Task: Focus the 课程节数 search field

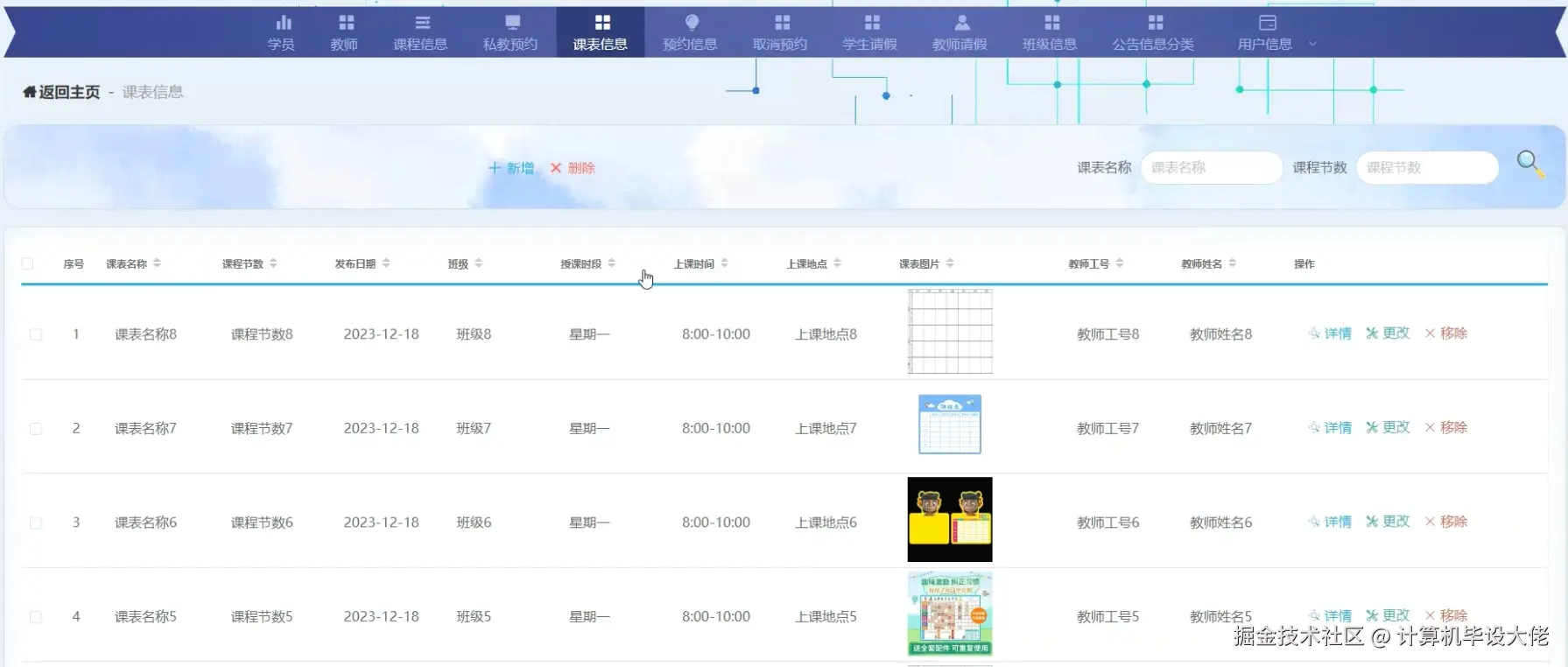Action: pyautogui.click(x=1427, y=167)
